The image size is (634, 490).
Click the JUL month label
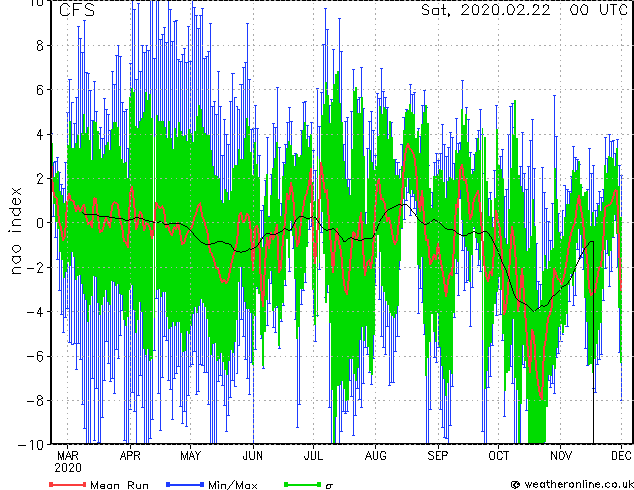[x=313, y=456]
